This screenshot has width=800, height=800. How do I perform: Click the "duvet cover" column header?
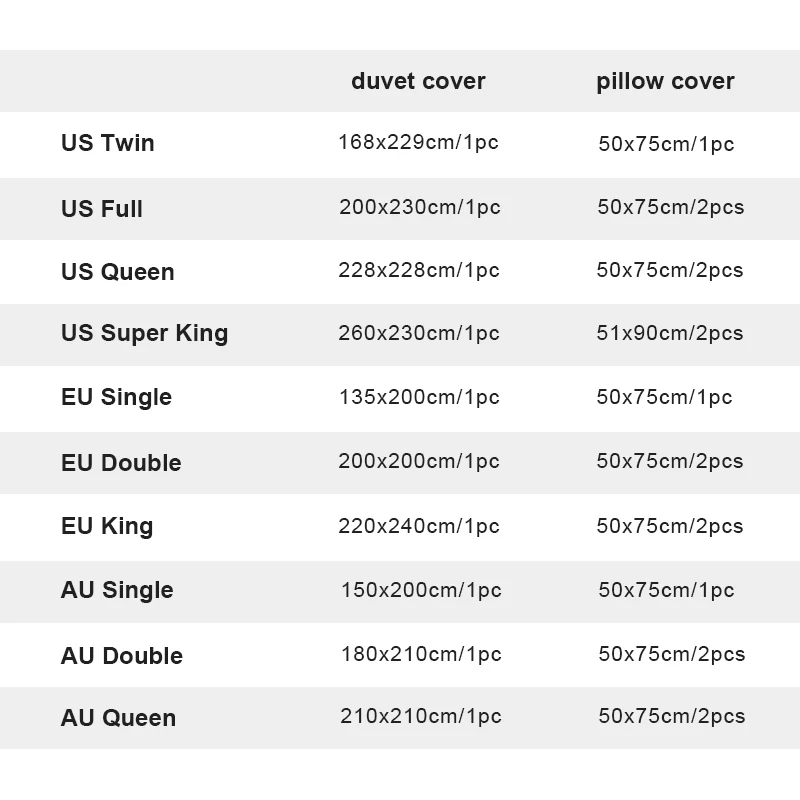[418, 81]
